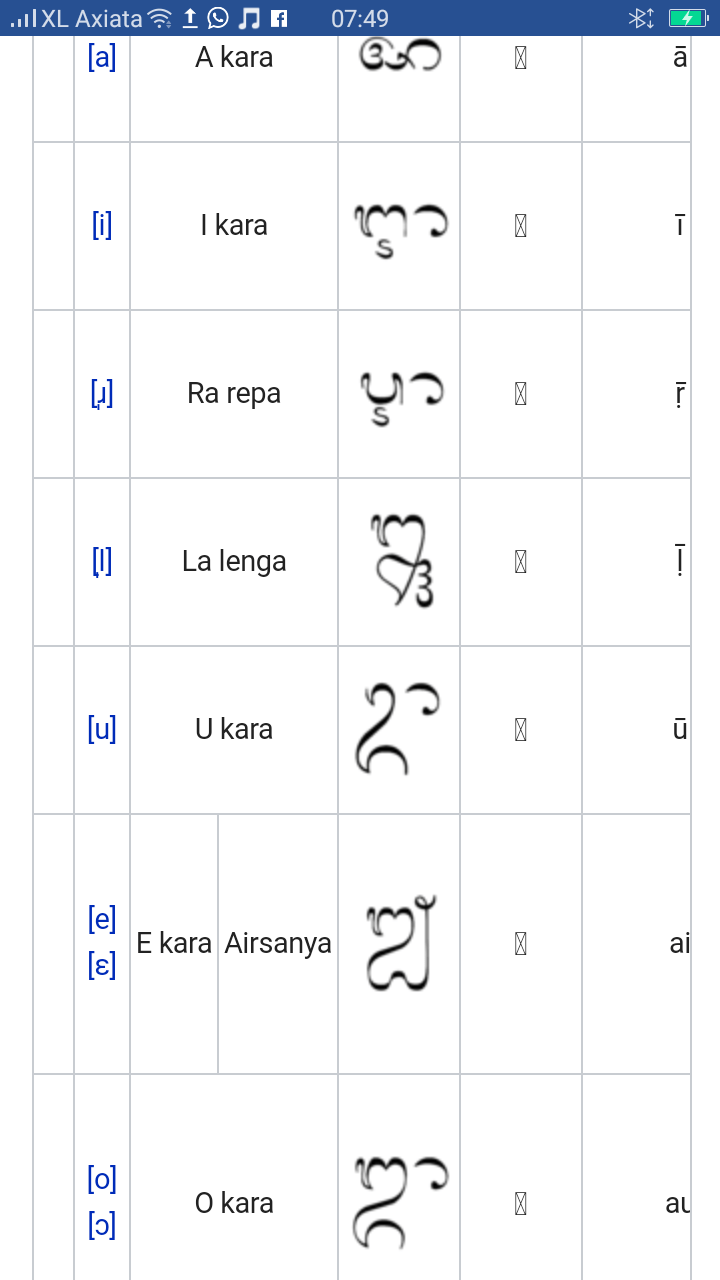Screen dimensions: 720x1280
Task: Open the [i] IPA link
Action: (x=102, y=226)
